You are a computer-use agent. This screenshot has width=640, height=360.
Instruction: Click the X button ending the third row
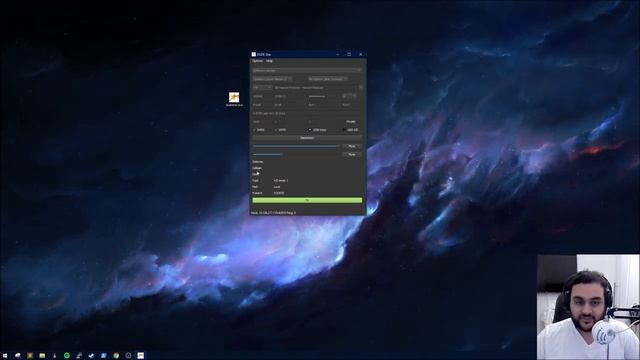tap(360, 87)
